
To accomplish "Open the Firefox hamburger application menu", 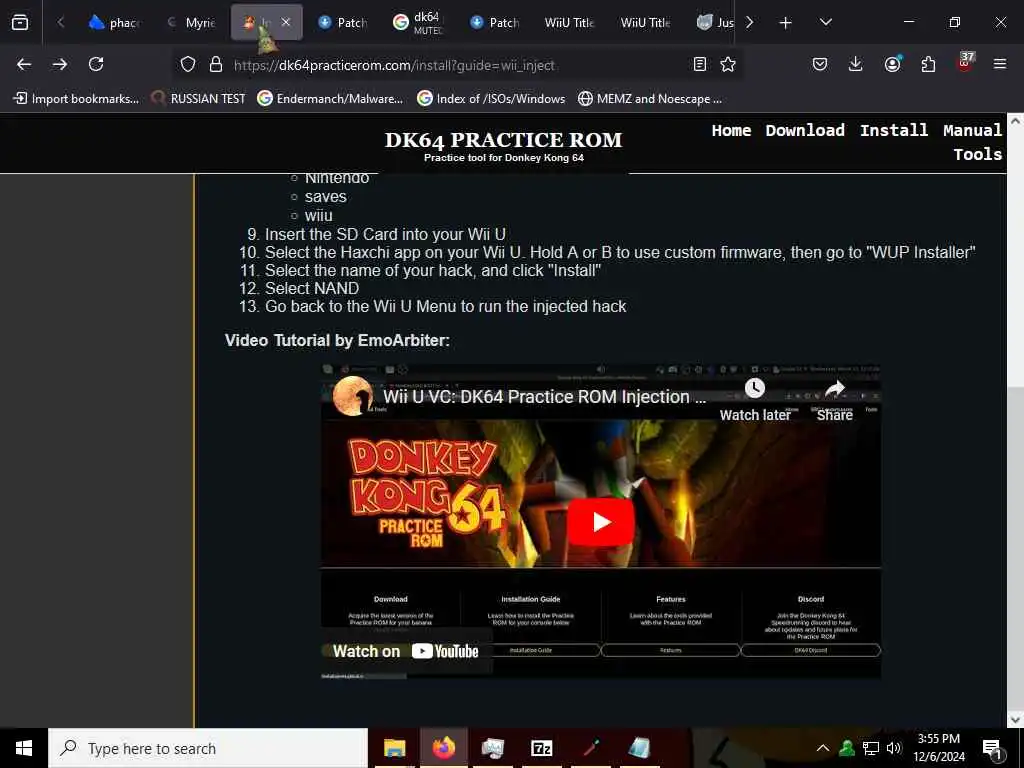I will 1000,64.
